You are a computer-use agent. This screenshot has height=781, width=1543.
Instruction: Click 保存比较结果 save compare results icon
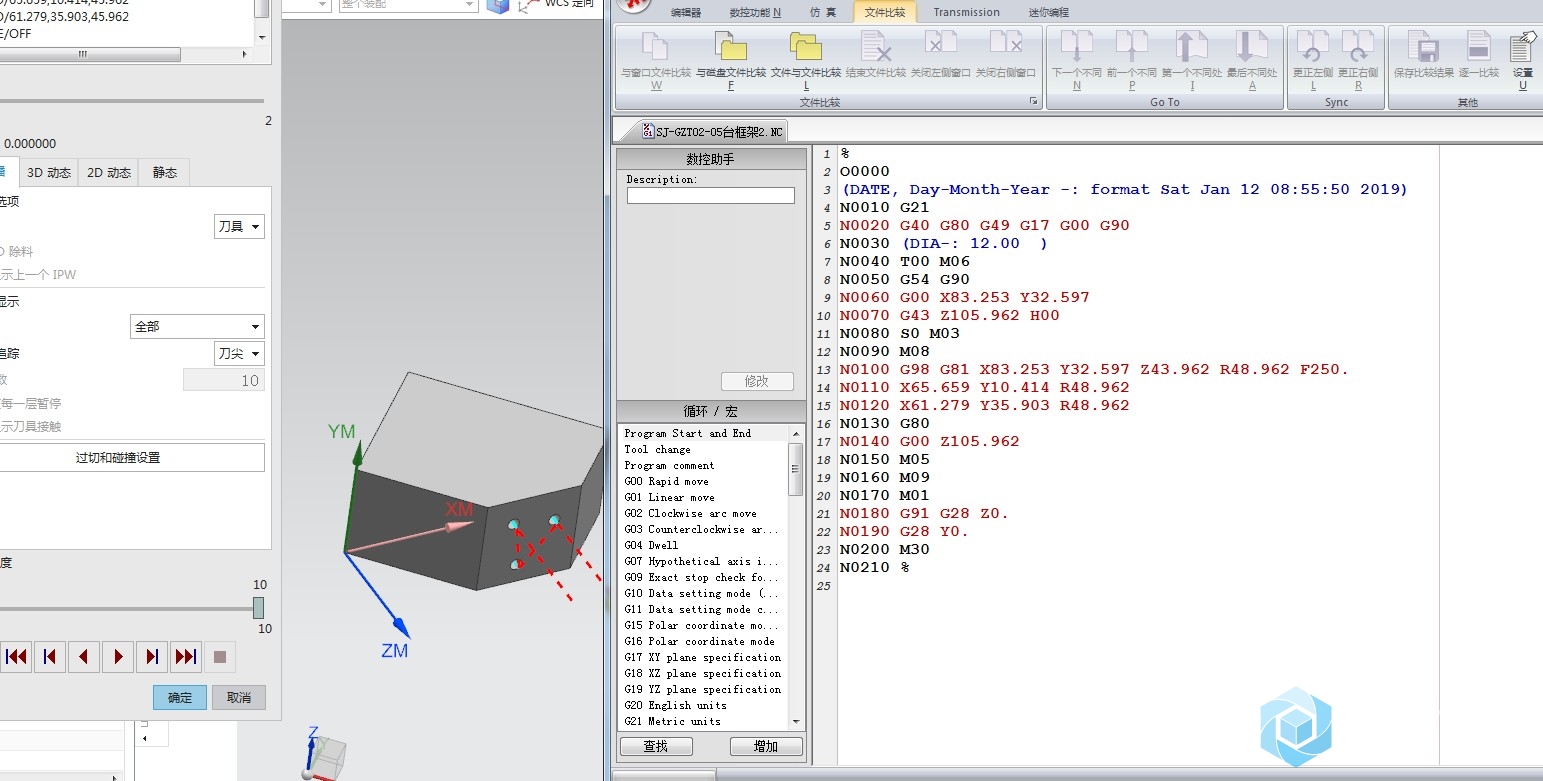click(1423, 47)
